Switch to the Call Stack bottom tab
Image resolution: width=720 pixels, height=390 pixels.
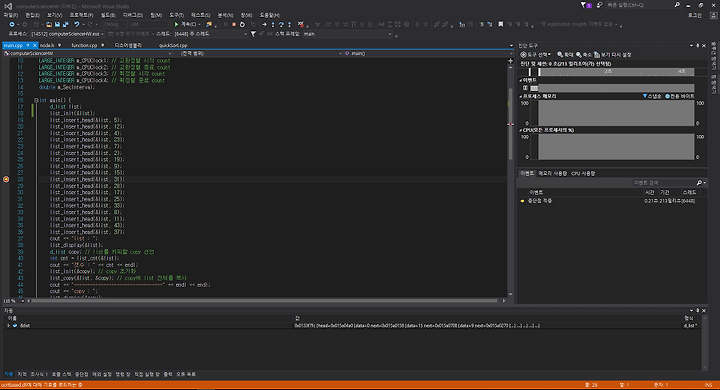(62, 374)
